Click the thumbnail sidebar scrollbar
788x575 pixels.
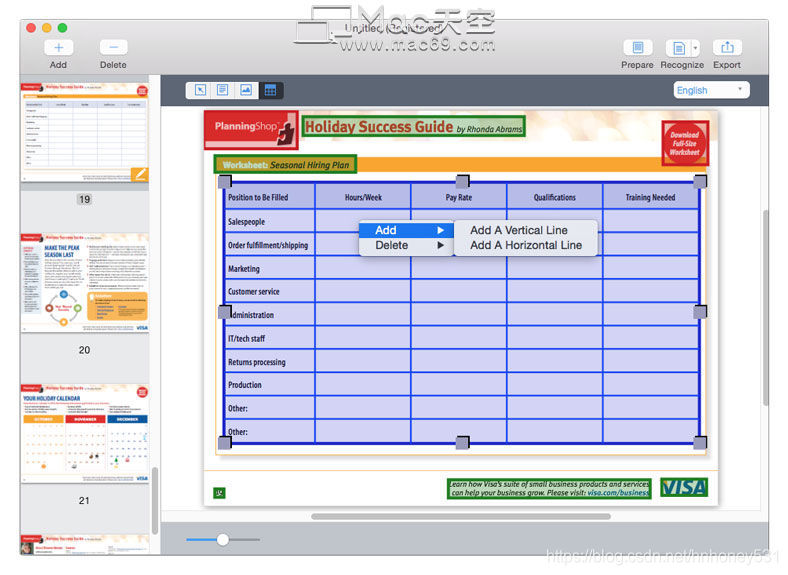(155, 500)
